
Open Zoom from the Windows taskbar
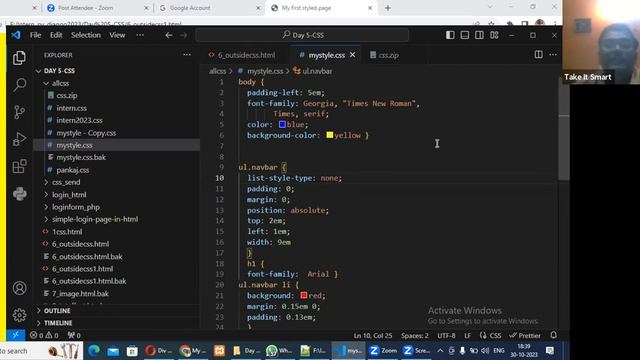(x=383, y=351)
